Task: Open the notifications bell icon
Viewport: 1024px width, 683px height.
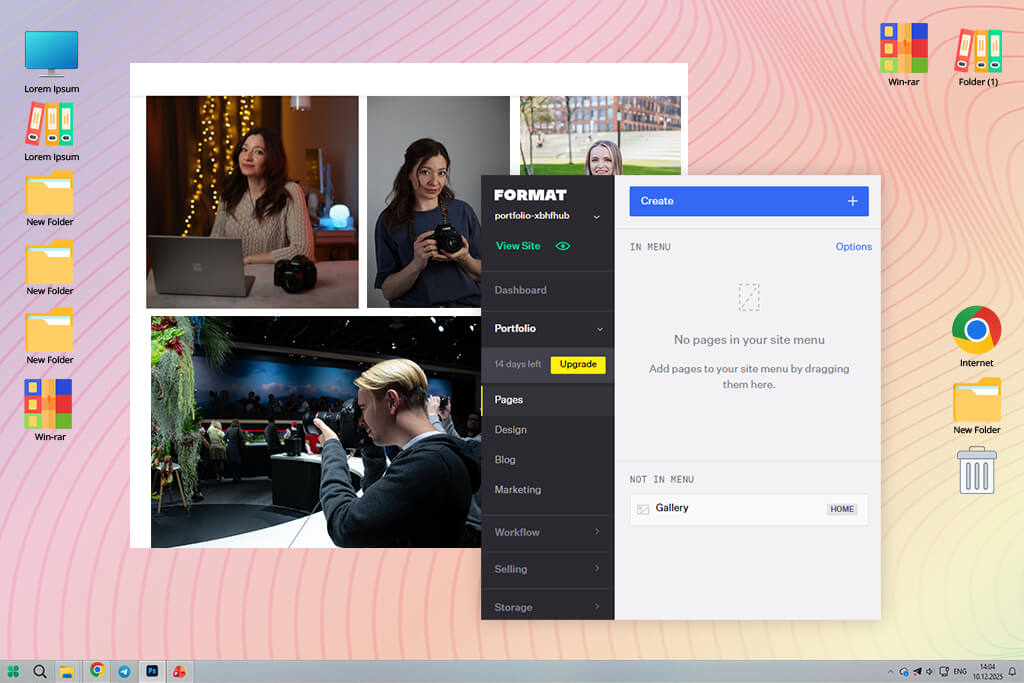Action: [x=1012, y=671]
